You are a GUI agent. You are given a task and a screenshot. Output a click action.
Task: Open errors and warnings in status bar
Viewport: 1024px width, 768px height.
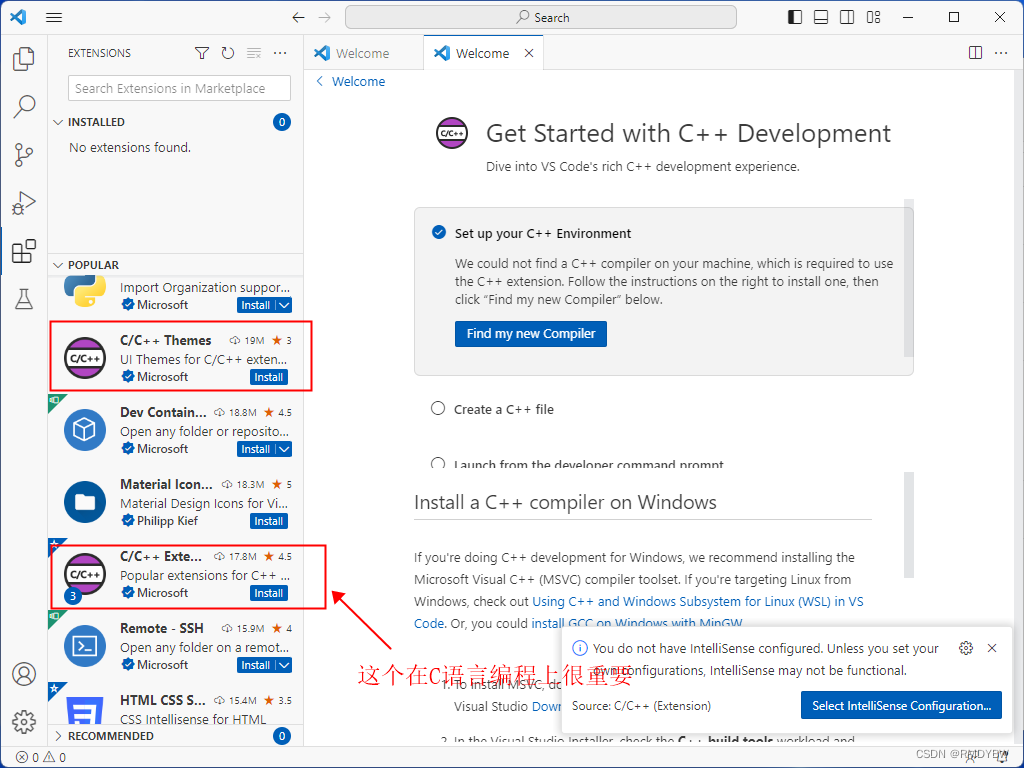[40, 758]
